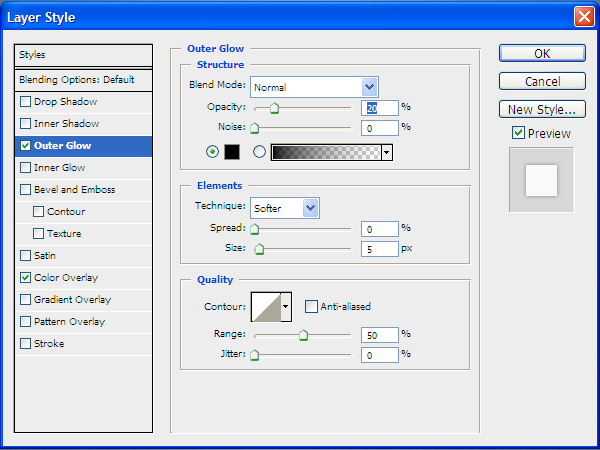
Task: Open the Color Overlay effect settings
Action: pos(66,277)
